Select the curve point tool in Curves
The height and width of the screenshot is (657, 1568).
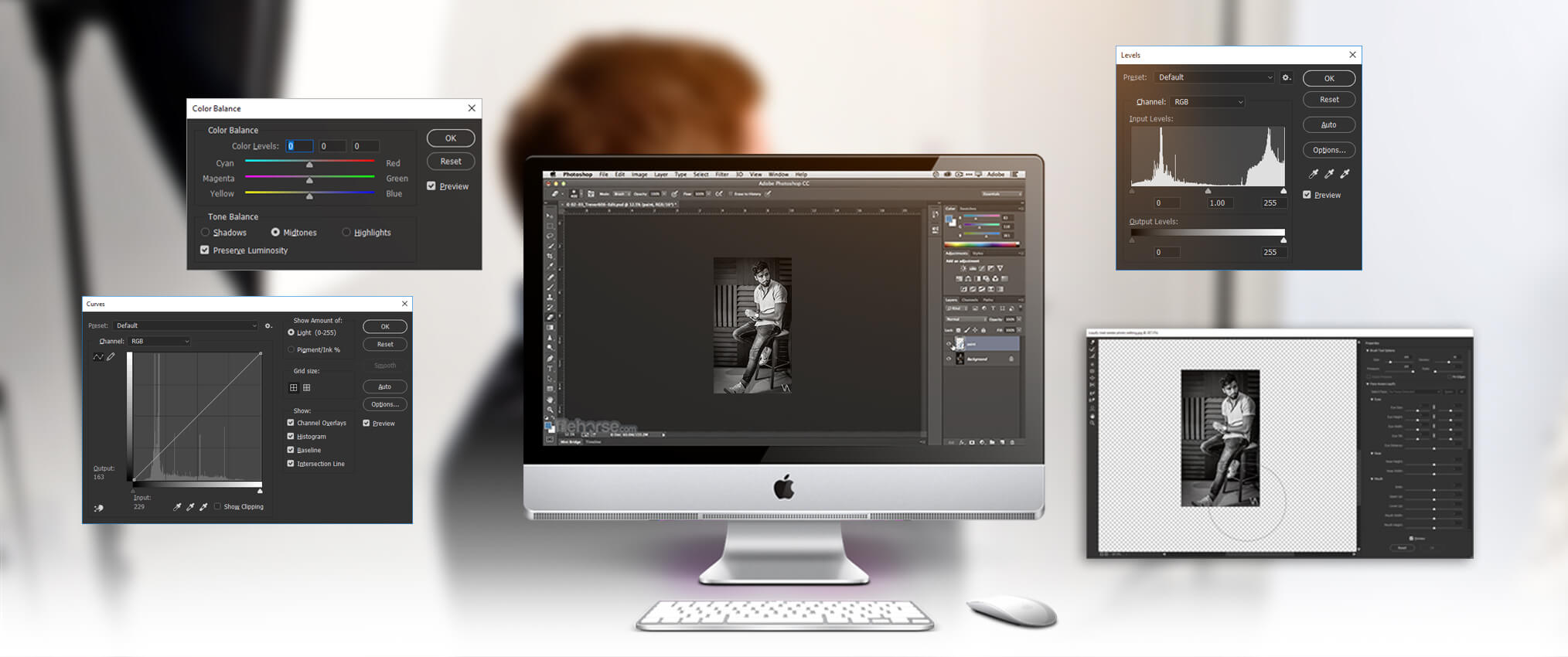click(x=98, y=356)
